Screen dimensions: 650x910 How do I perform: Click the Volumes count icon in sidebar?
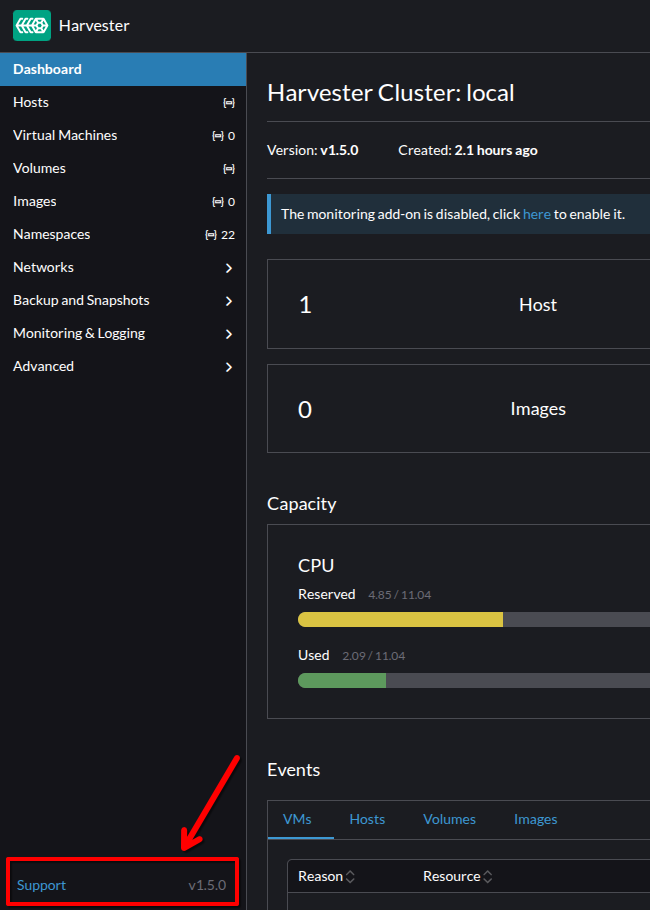(x=229, y=169)
